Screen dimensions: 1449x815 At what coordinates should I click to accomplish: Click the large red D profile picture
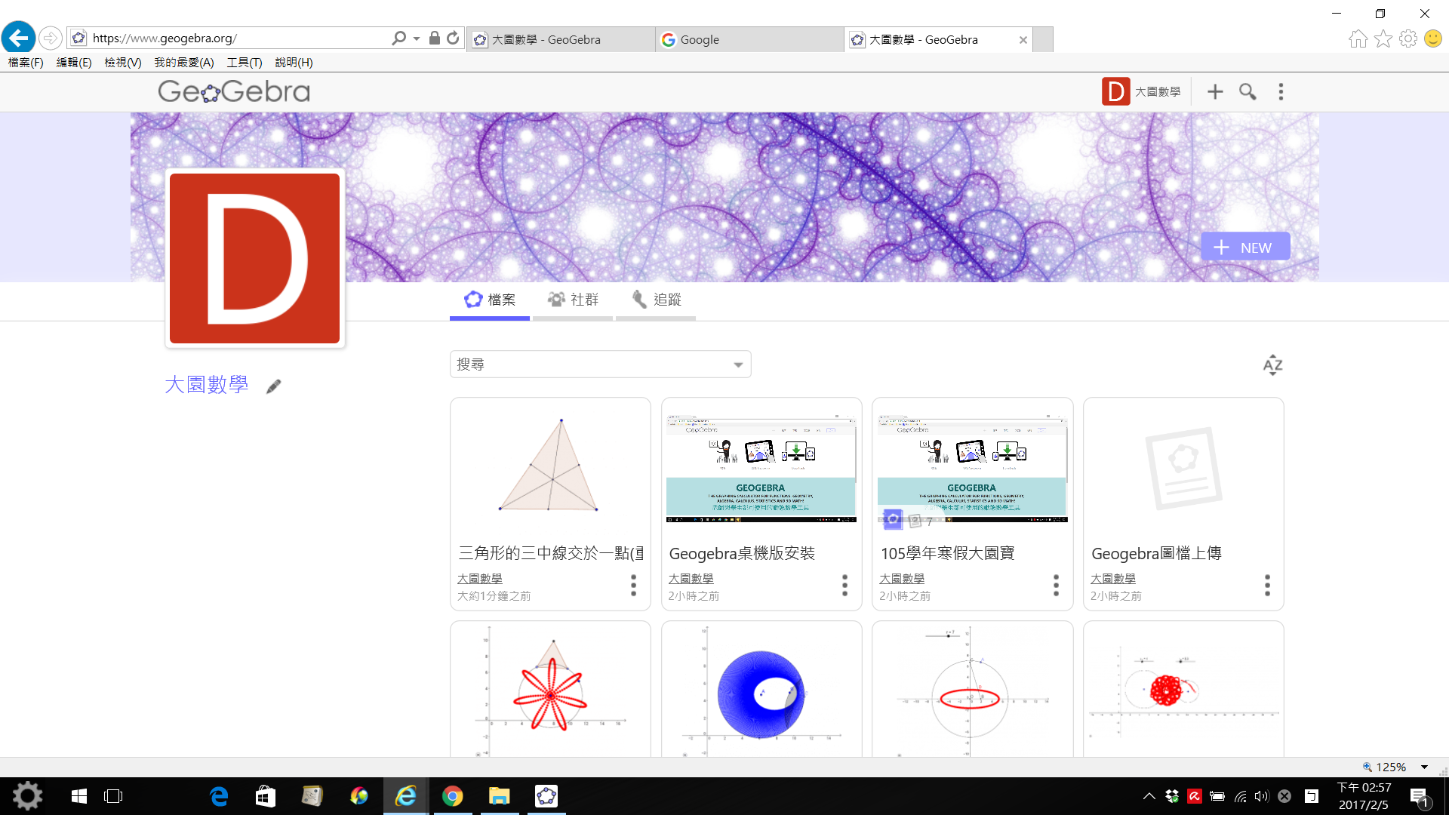pyautogui.click(x=255, y=258)
